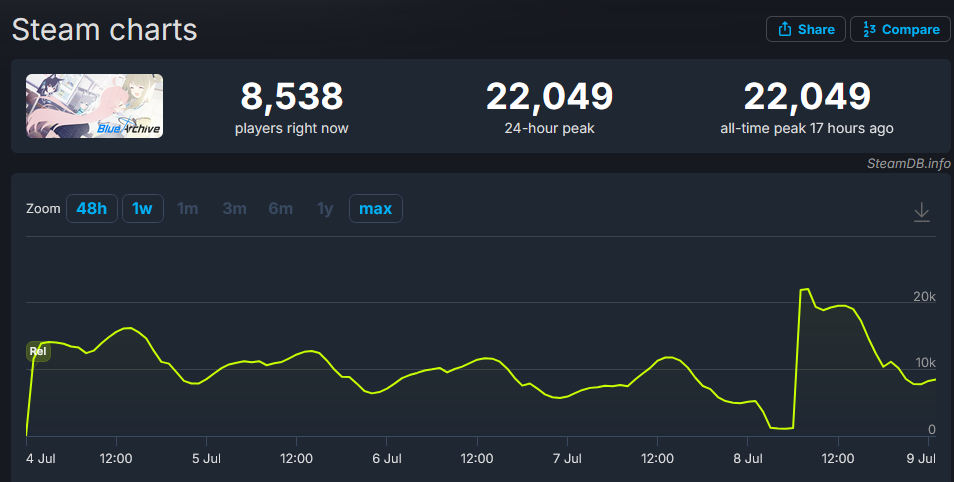Click the Steam charts heading
The width and height of the screenshot is (954, 482).
[x=105, y=29]
